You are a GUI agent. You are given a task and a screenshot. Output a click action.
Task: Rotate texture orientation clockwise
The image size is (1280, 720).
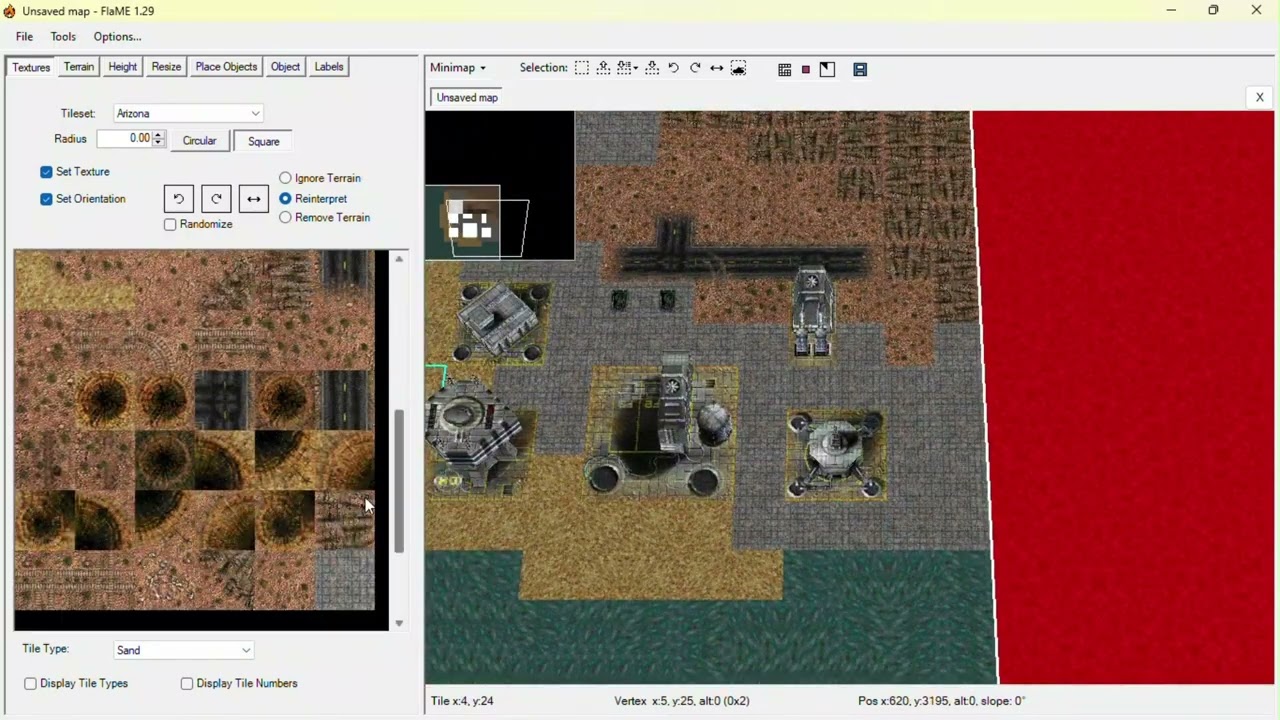pyautogui.click(x=216, y=199)
